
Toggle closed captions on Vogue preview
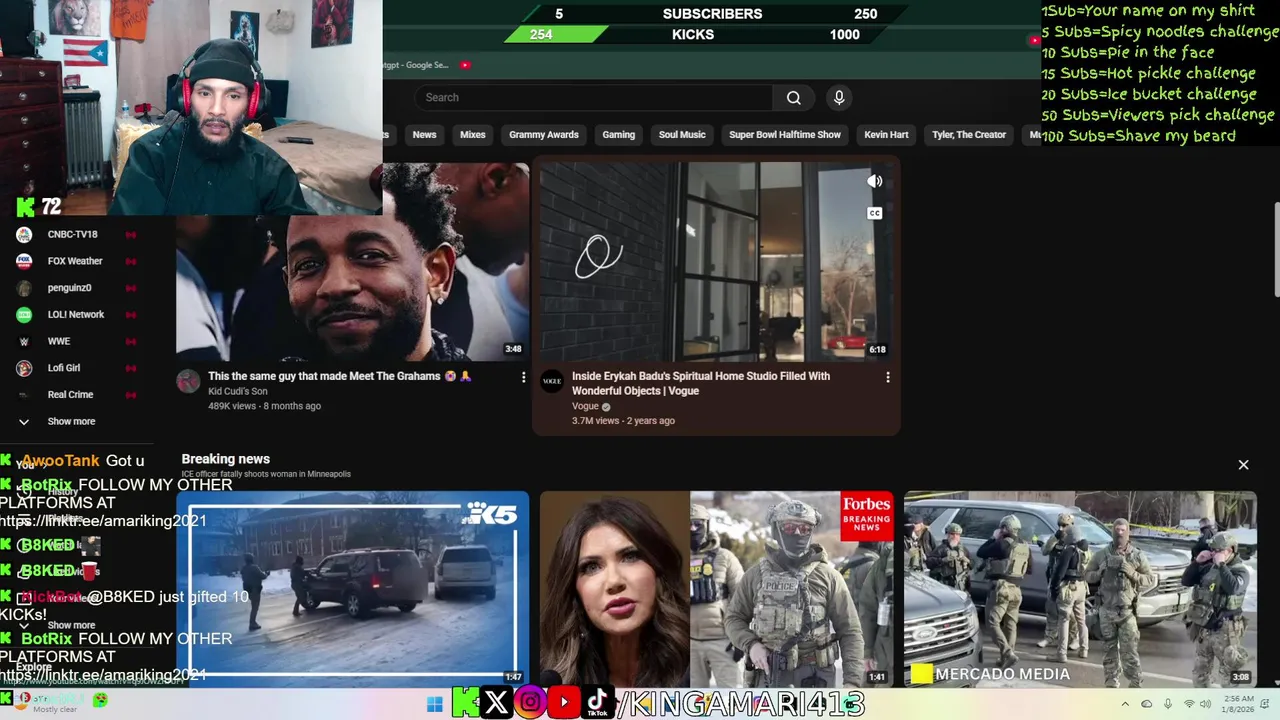click(874, 213)
